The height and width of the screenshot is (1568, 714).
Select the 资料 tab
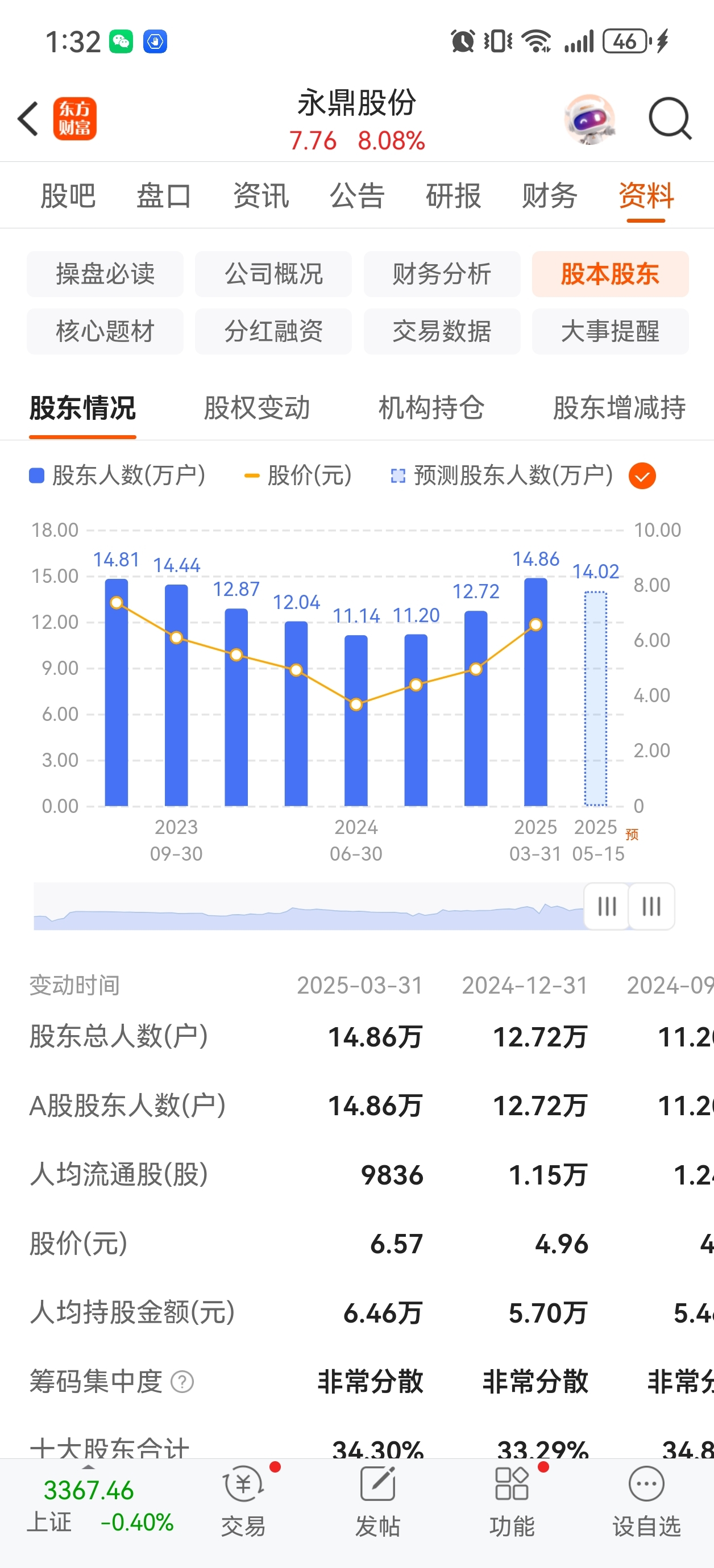pos(646,196)
